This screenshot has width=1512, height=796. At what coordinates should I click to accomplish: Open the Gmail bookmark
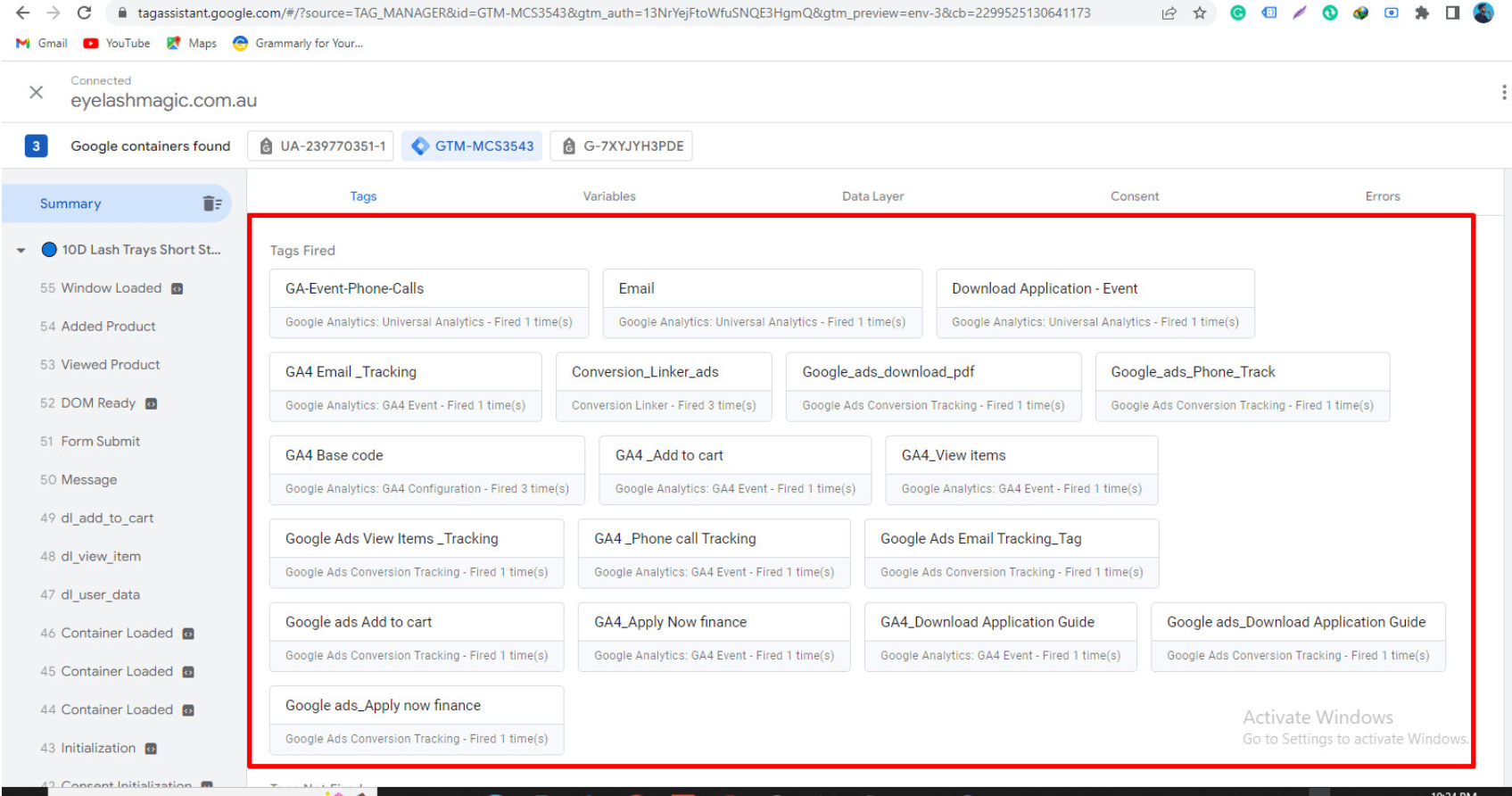[42, 43]
